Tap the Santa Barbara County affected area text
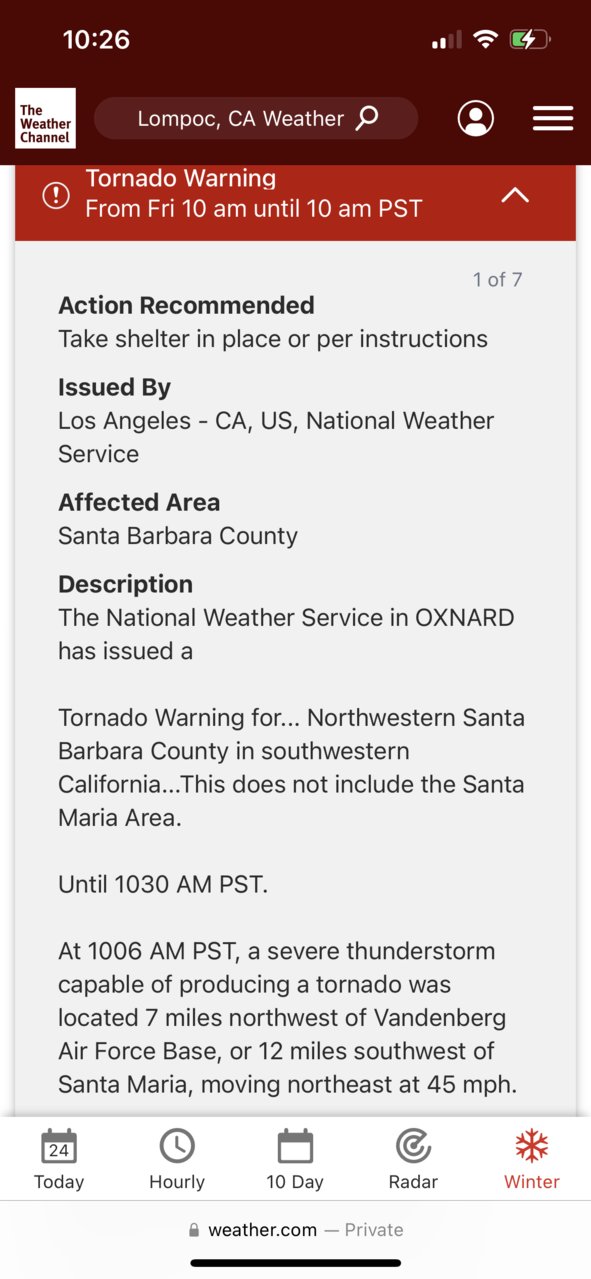591x1279 pixels. tap(178, 535)
